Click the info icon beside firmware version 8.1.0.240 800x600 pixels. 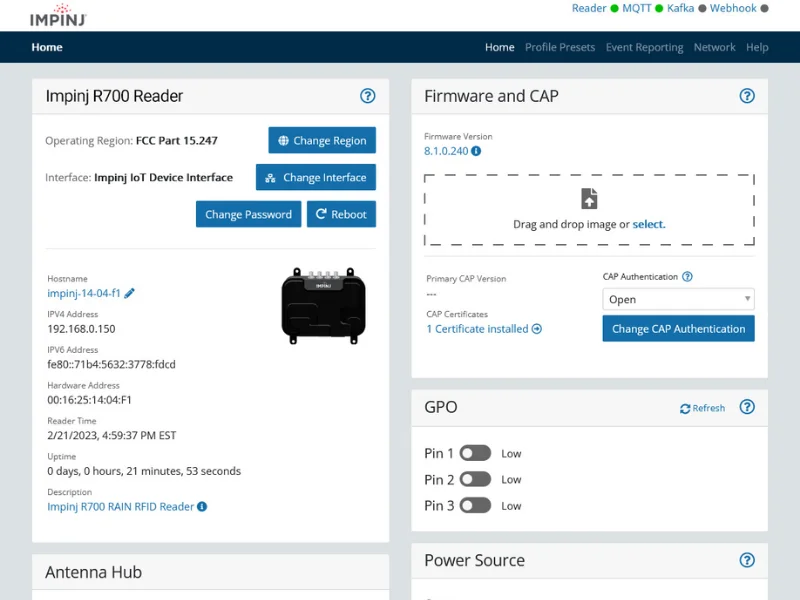point(478,152)
